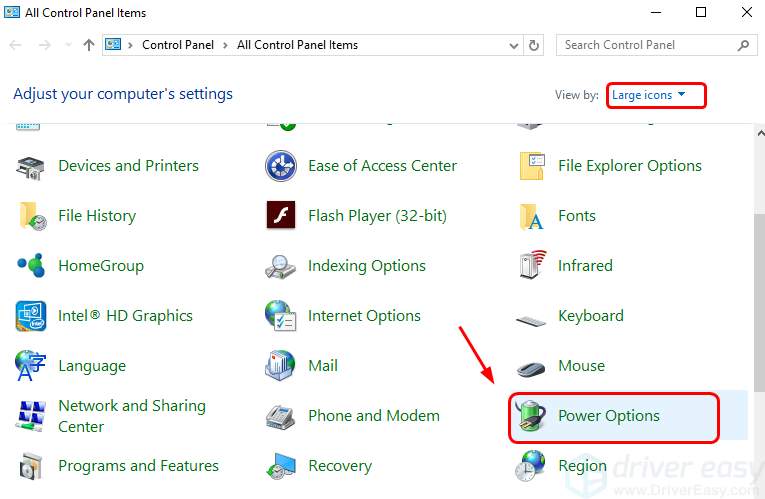Open the Flash Player icon

281,215
